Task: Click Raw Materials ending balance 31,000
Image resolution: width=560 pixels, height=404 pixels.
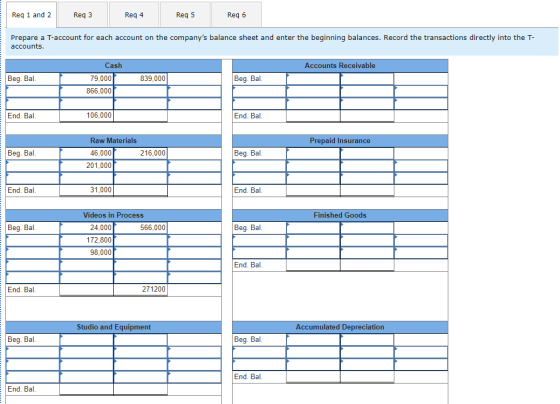Action: click(x=86, y=190)
